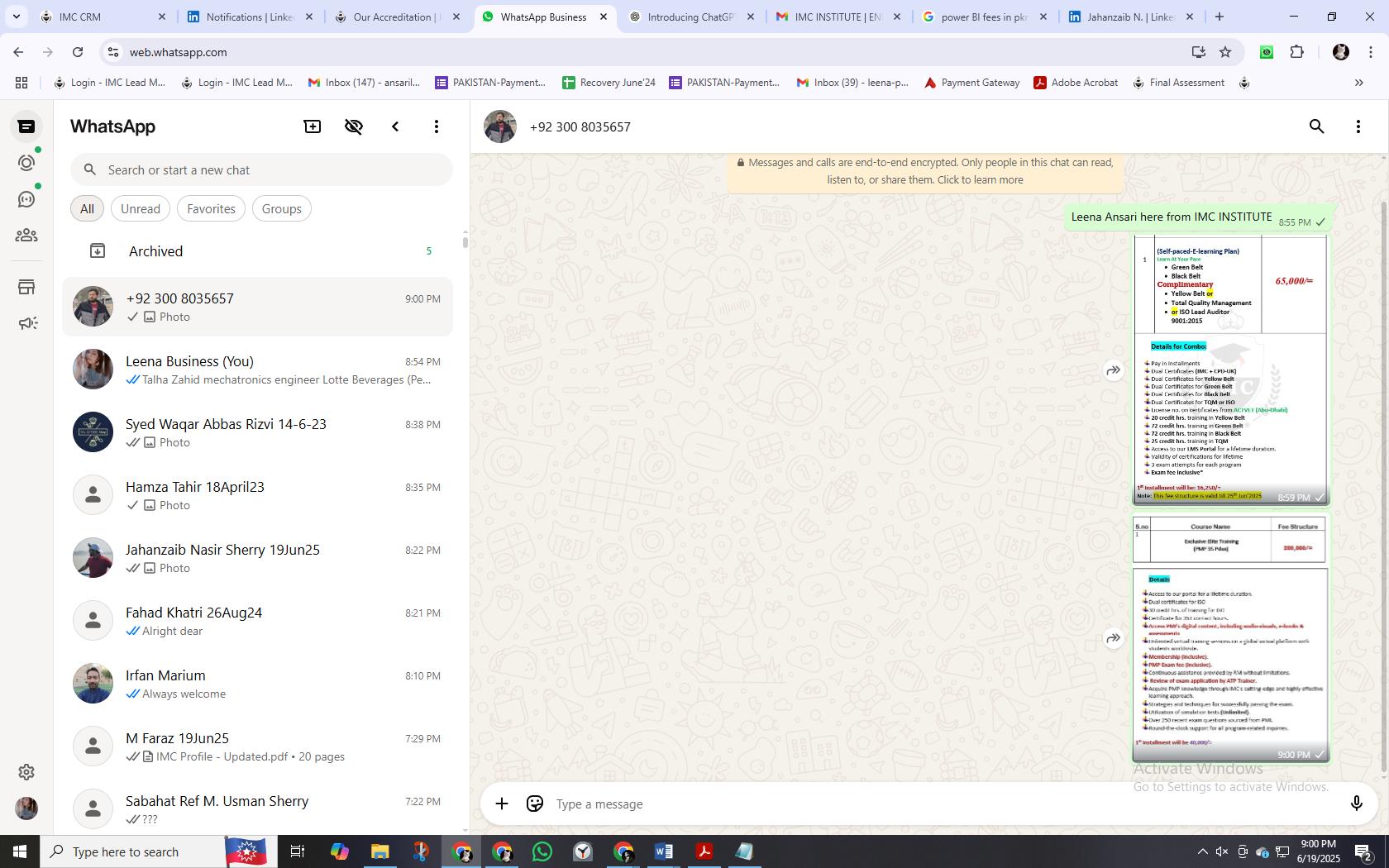Screen dimensions: 1389x868
Task: Show more bookmarks with double chevron
Action: click(1358, 83)
